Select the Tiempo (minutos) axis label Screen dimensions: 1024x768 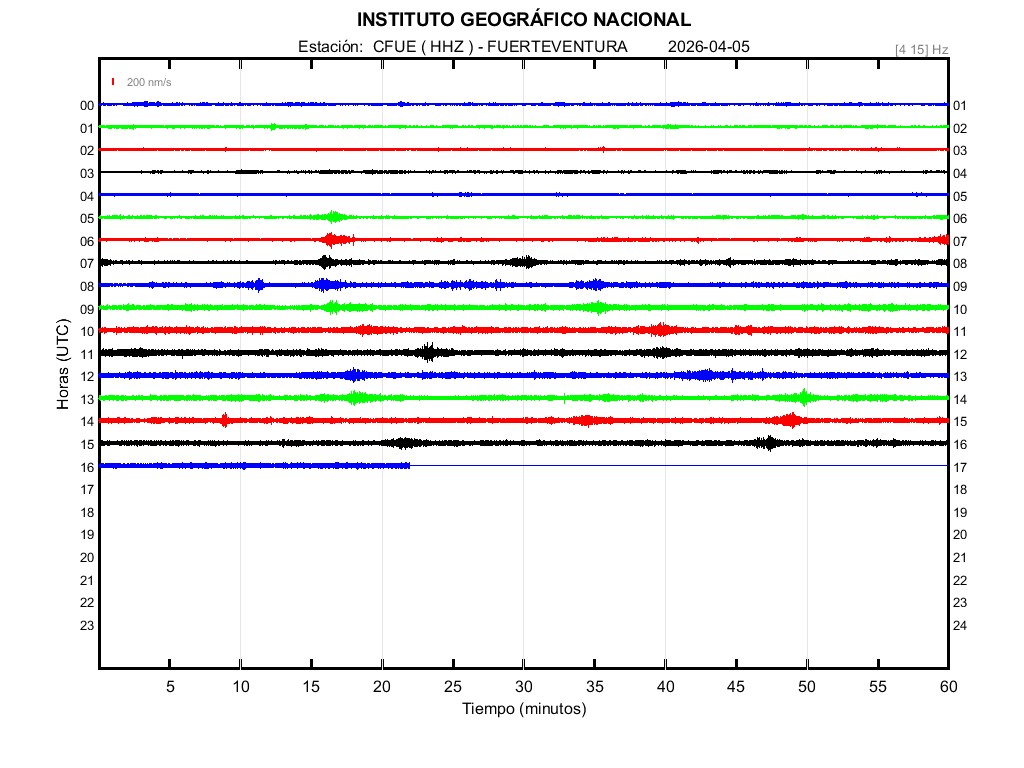(x=523, y=709)
